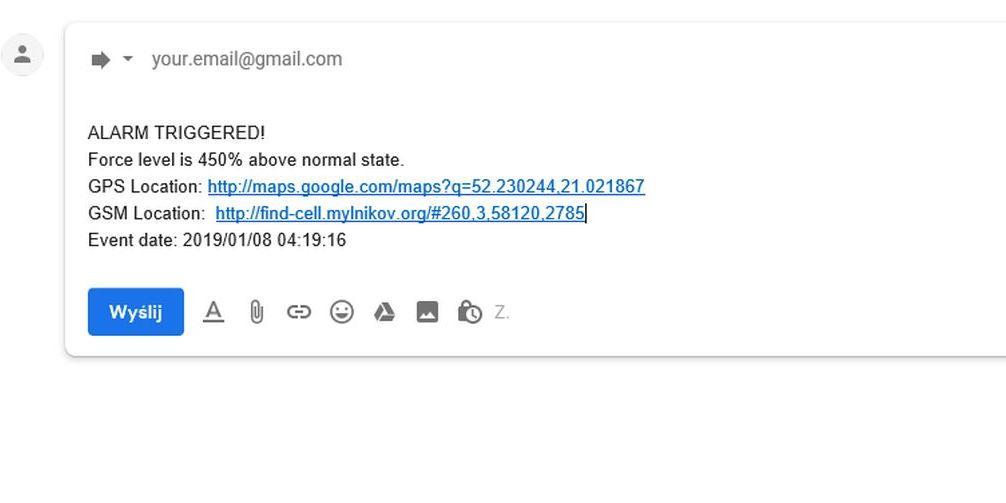Click the reply arrow icon

coord(100,60)
